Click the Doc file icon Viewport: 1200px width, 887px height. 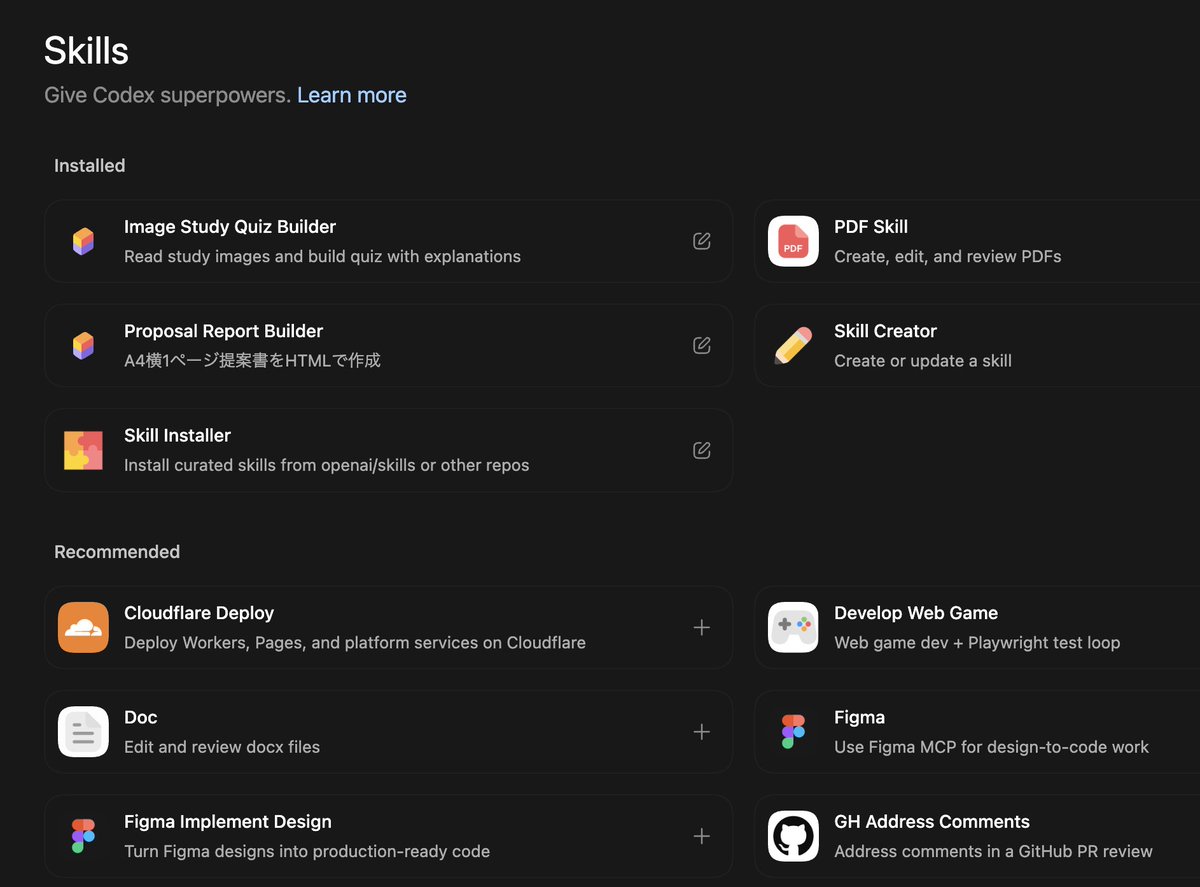[x=83, y=732]
